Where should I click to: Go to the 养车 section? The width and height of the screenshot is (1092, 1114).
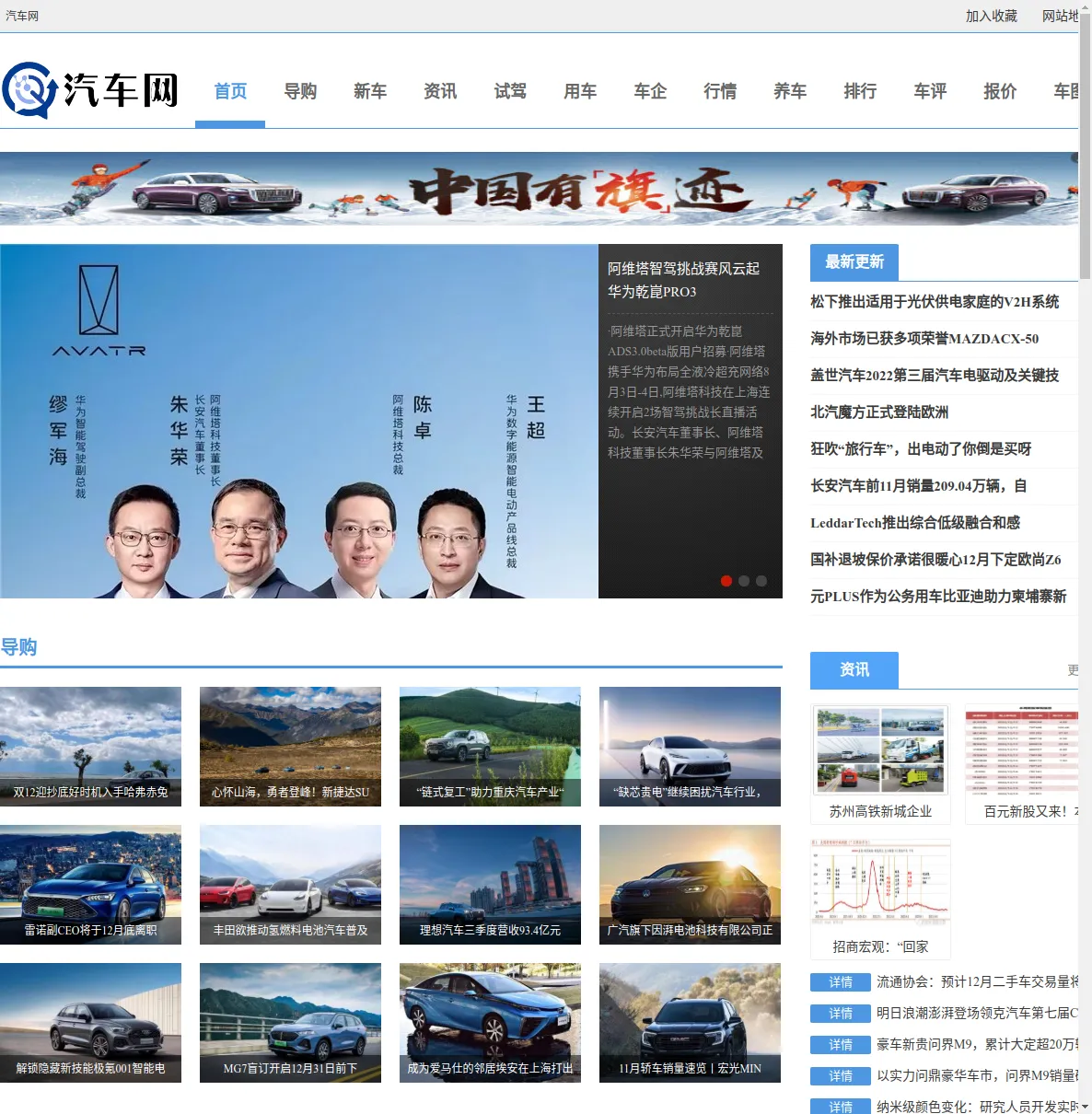click(x=790, y=91)
